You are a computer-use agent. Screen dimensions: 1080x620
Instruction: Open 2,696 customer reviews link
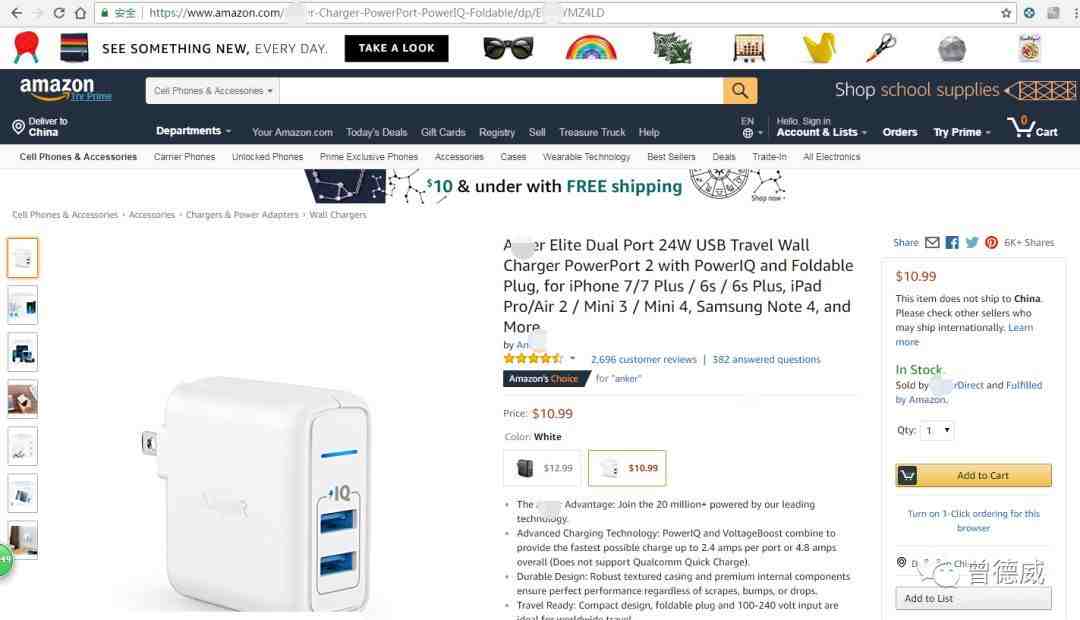point(643,360)
